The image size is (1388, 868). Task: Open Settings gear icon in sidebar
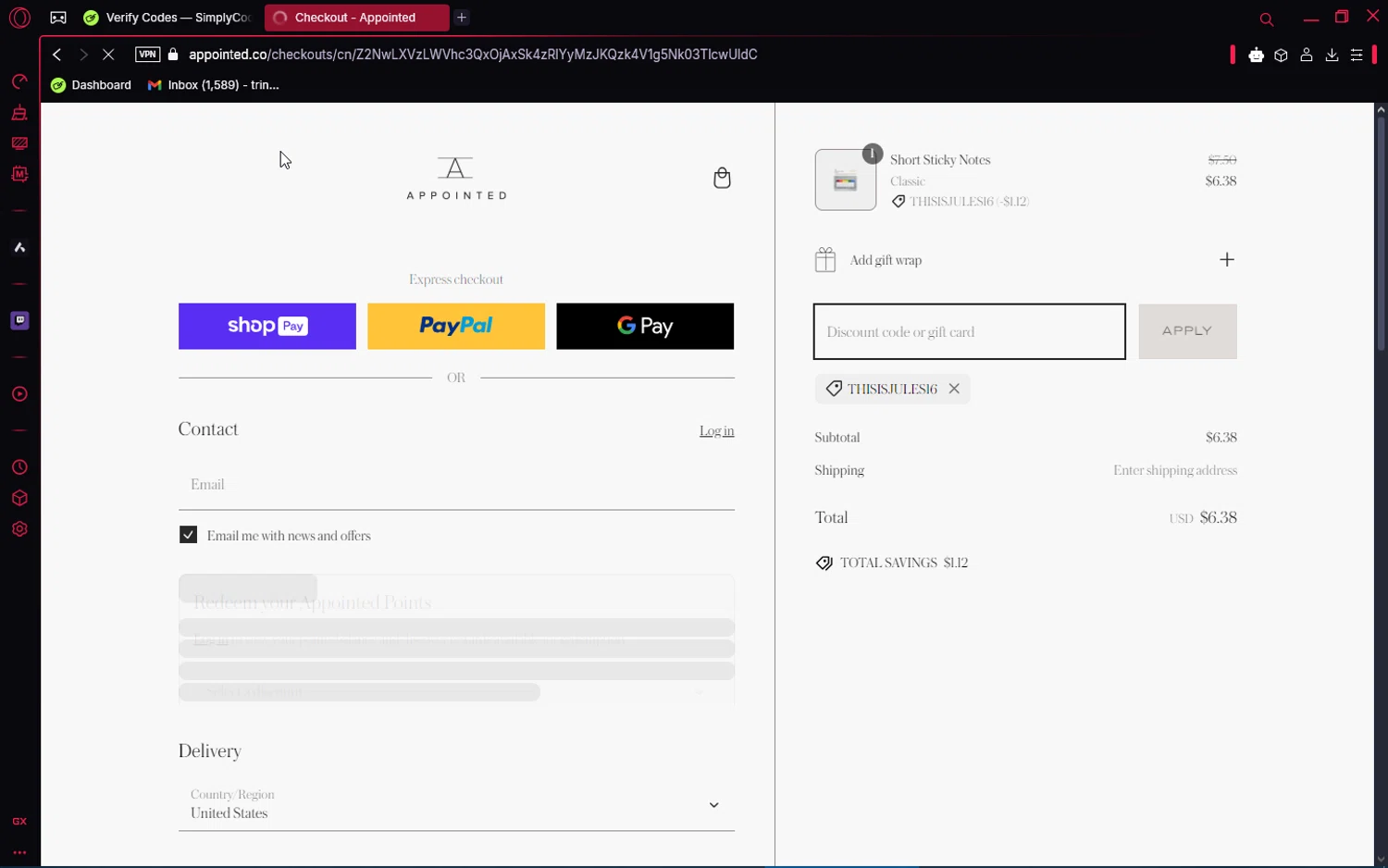[x=19, y=529]
